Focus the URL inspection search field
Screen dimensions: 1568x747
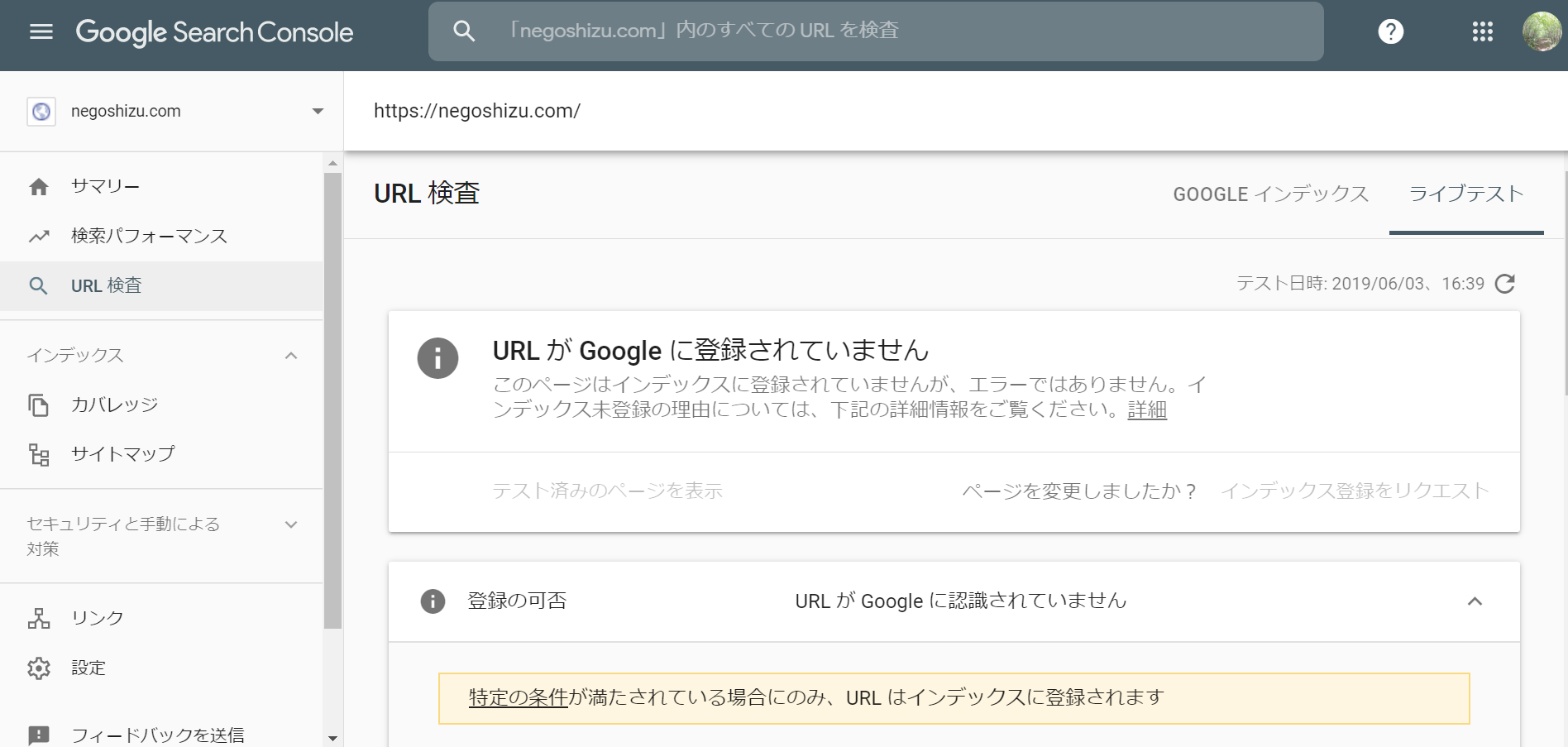[x=876, y=31]
